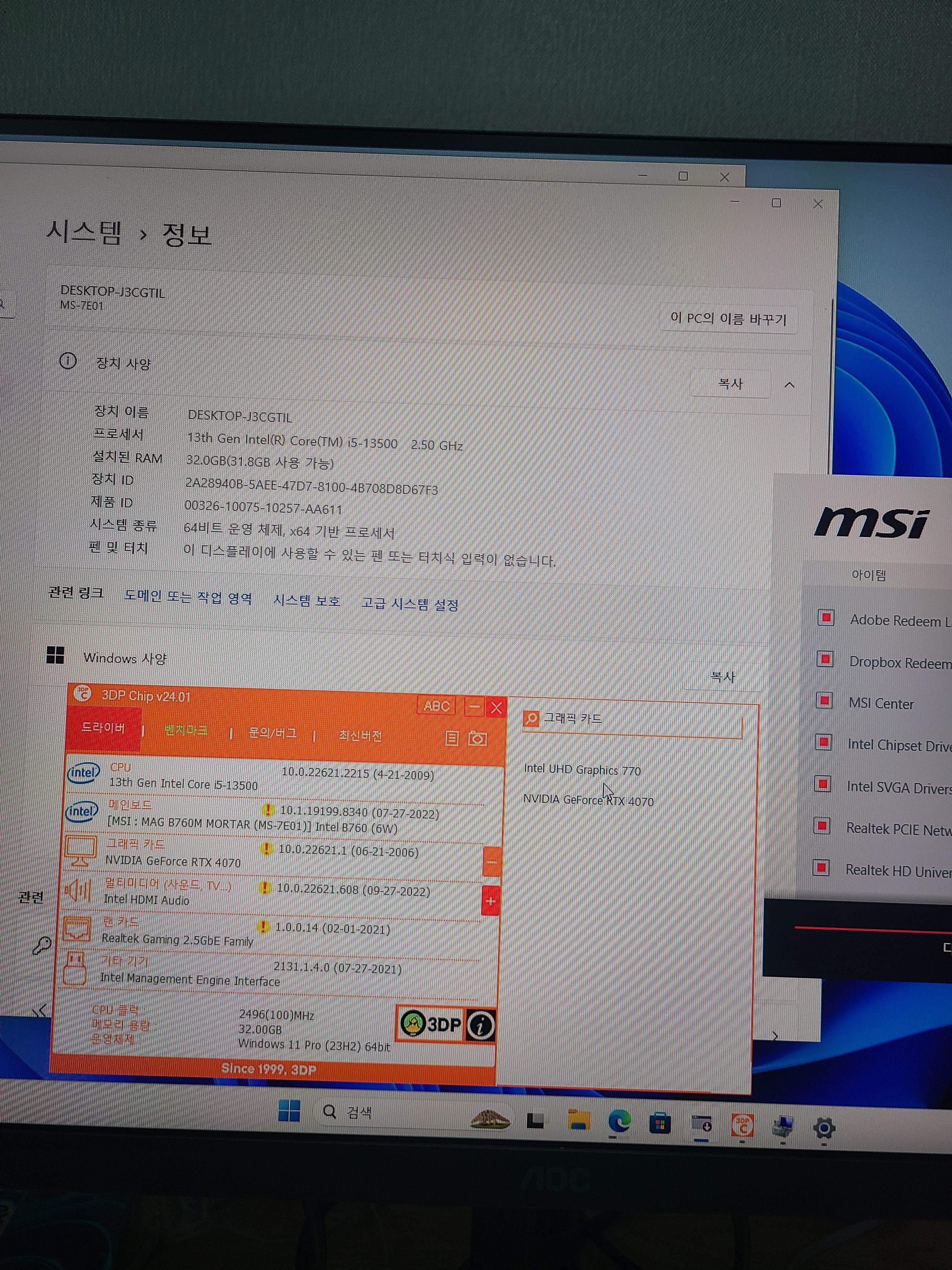
Task: Open the 도메인 또는 작업 영역 link
Action: click(x=188, y=597)
